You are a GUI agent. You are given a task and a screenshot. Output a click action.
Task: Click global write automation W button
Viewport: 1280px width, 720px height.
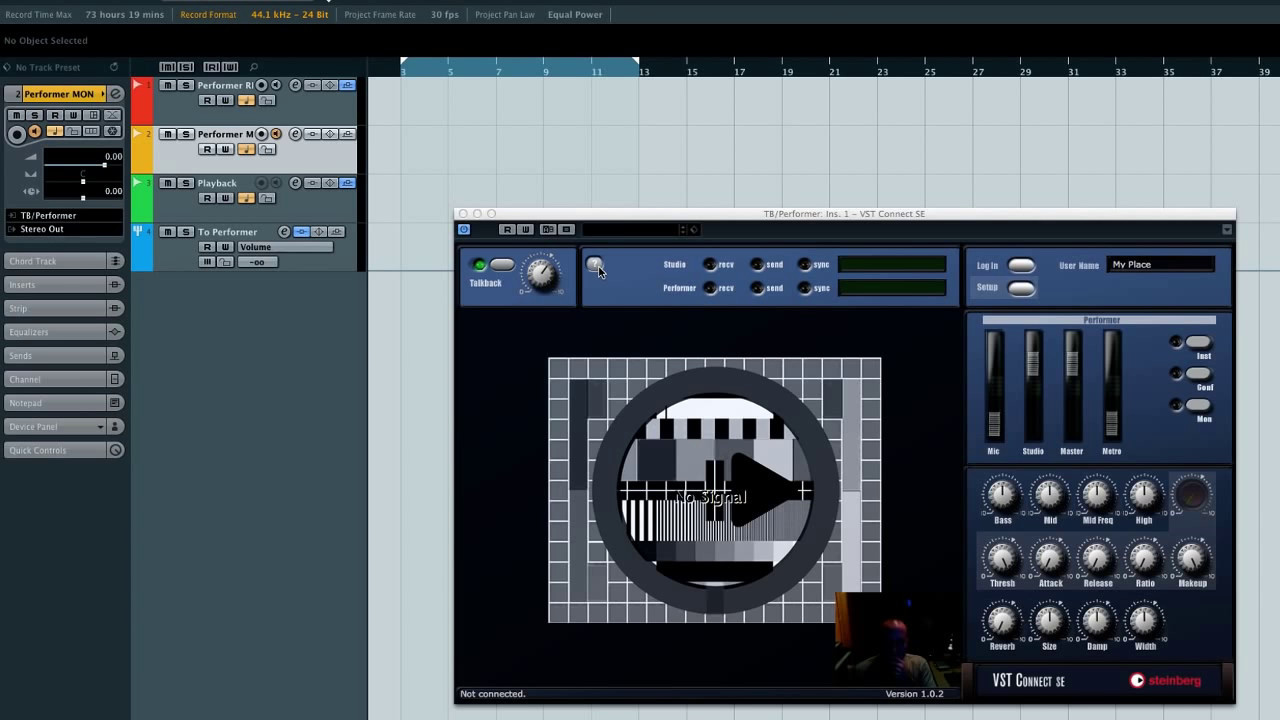click(230, 67)
